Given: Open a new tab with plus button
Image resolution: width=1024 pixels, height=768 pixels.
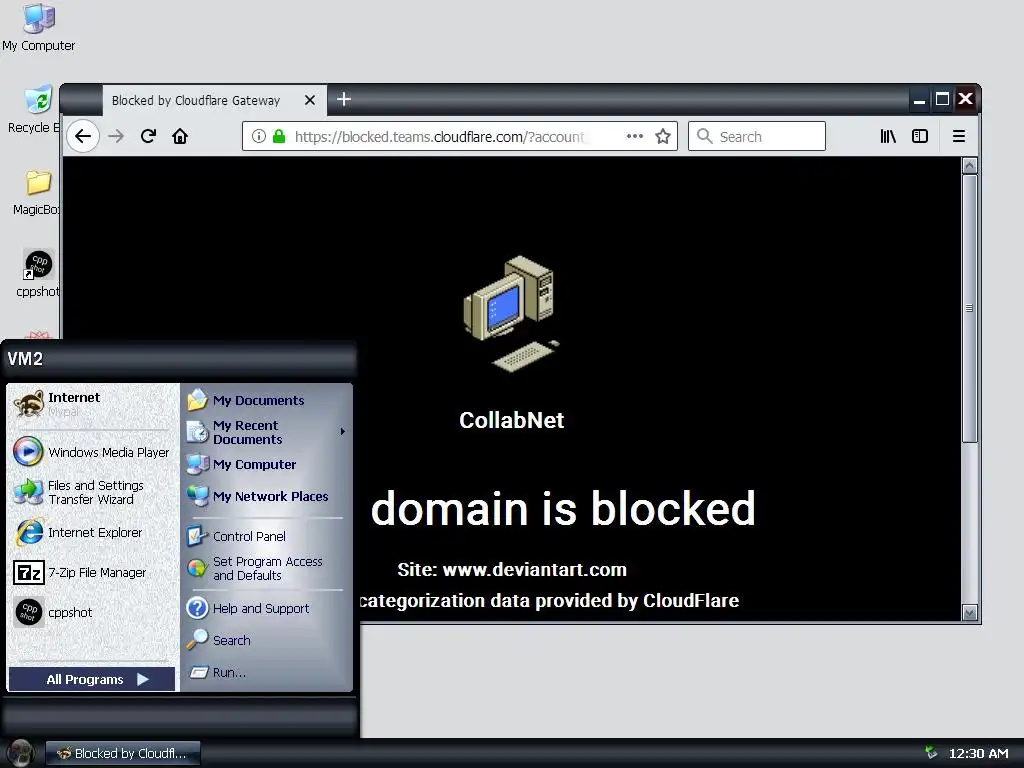Looking at the screenshot, I should pos(344,99).
